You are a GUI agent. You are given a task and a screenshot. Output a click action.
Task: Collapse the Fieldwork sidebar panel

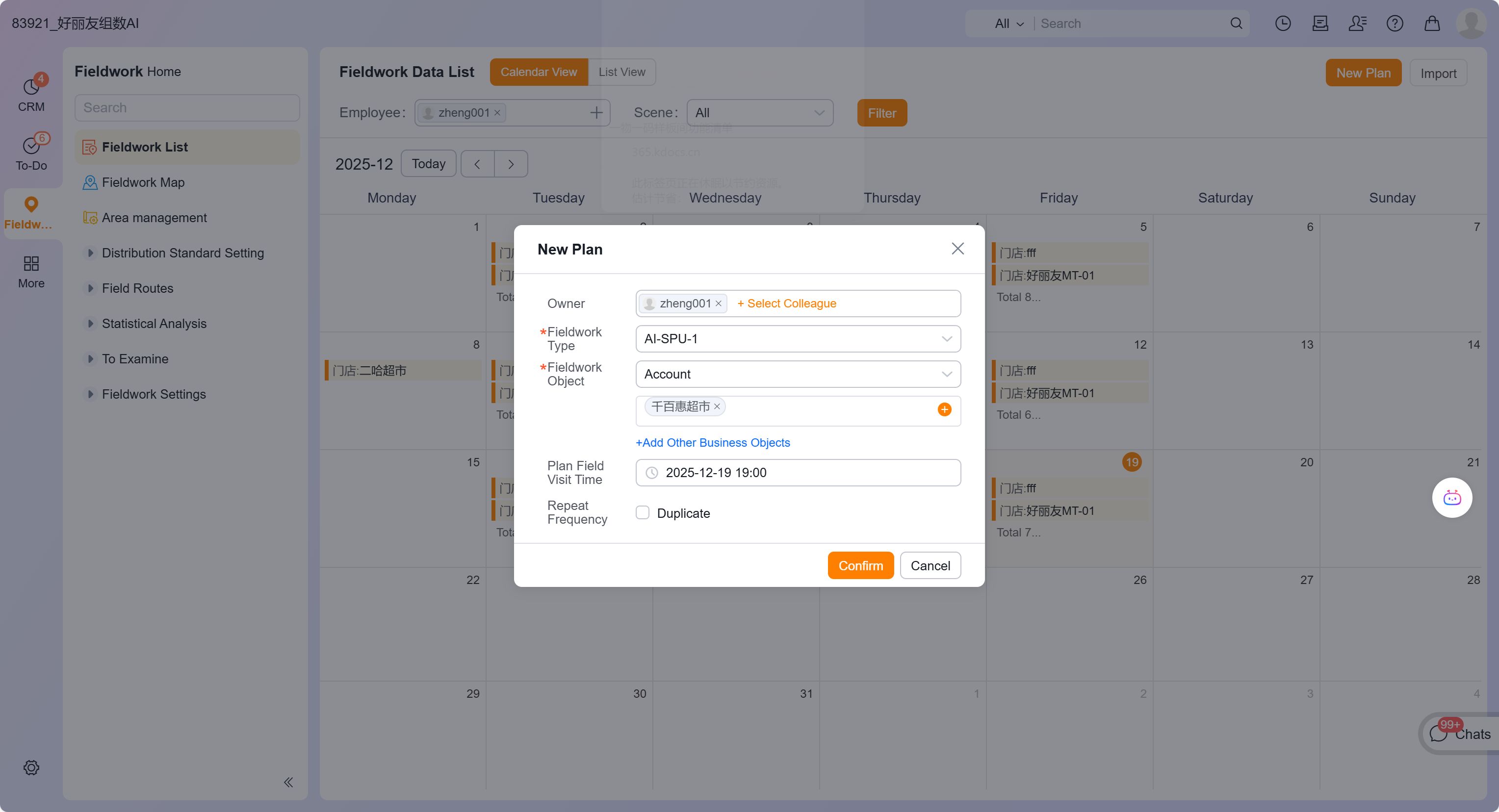coord(288,783)
